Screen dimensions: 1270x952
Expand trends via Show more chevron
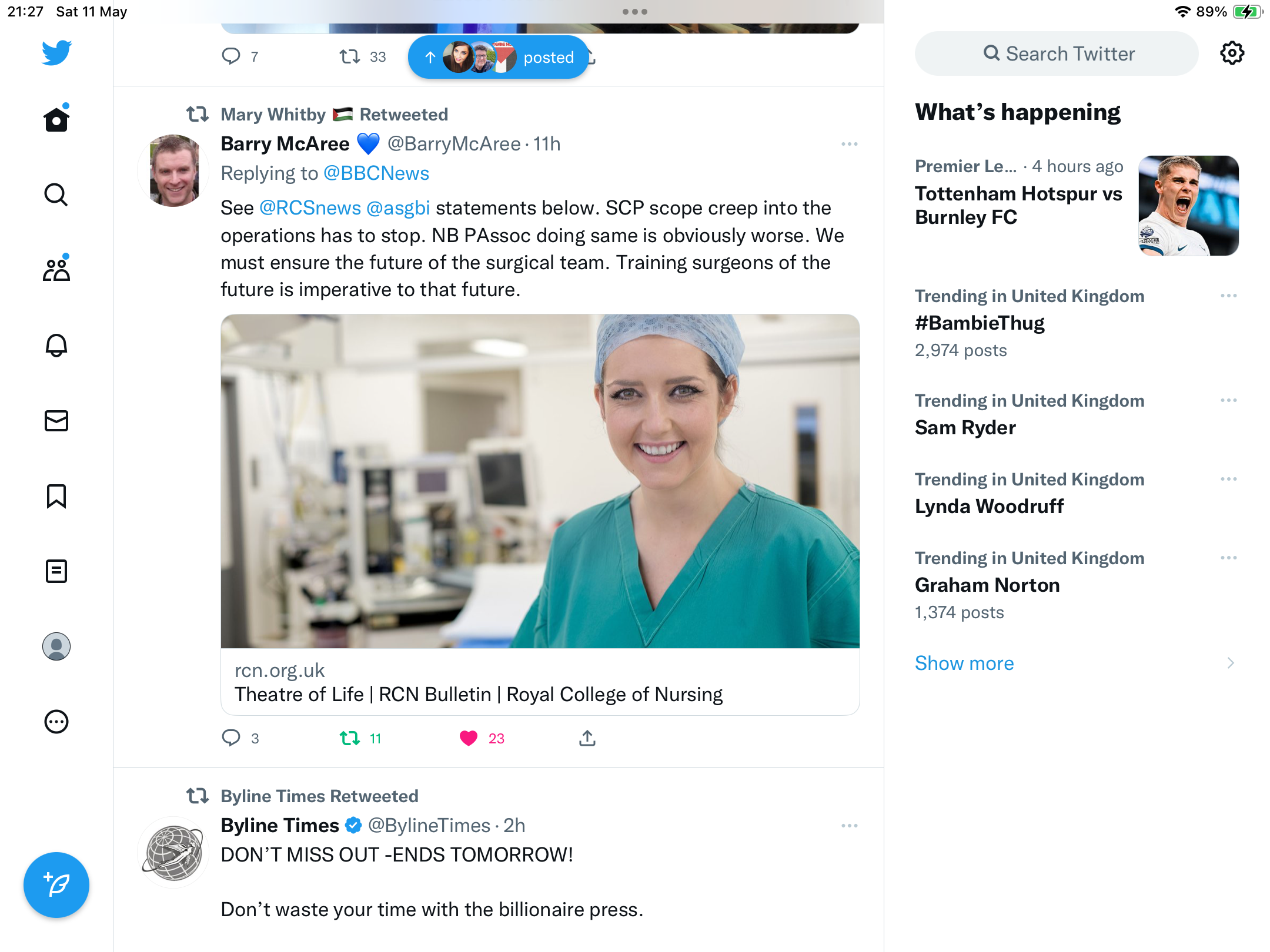[1231, 663]
